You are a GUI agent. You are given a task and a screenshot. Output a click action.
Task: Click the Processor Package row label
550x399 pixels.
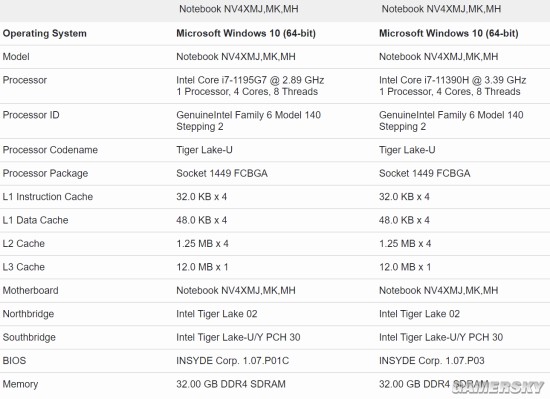[x=45, y=173]
